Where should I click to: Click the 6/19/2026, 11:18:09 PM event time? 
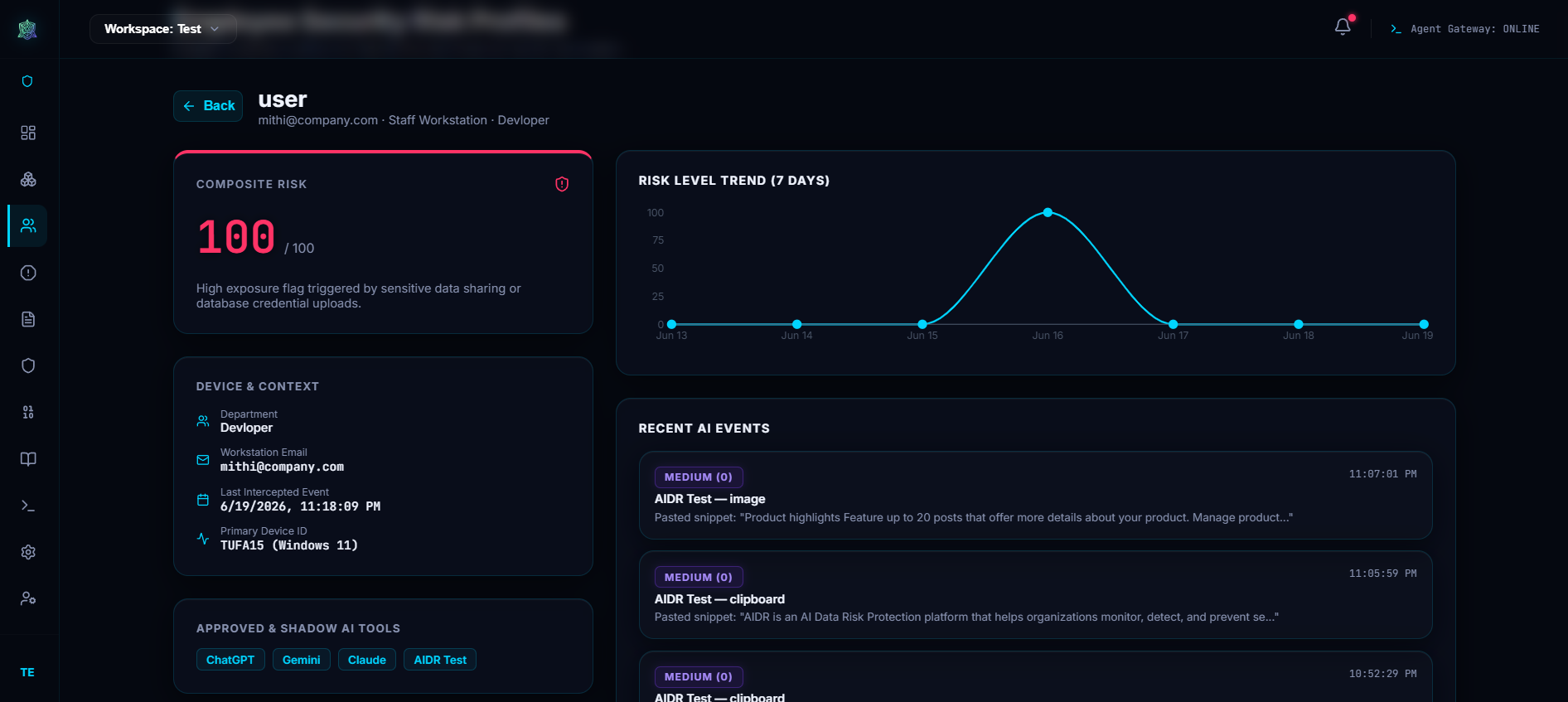[x=300, y=506]
